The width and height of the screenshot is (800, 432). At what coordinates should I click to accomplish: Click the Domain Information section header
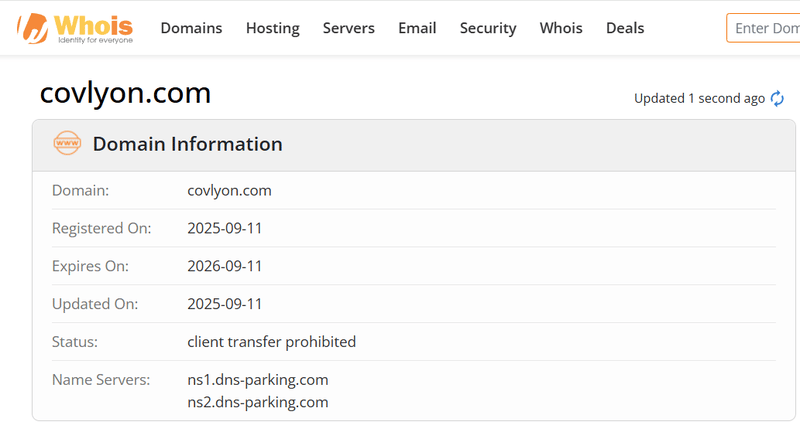(413, 145)
